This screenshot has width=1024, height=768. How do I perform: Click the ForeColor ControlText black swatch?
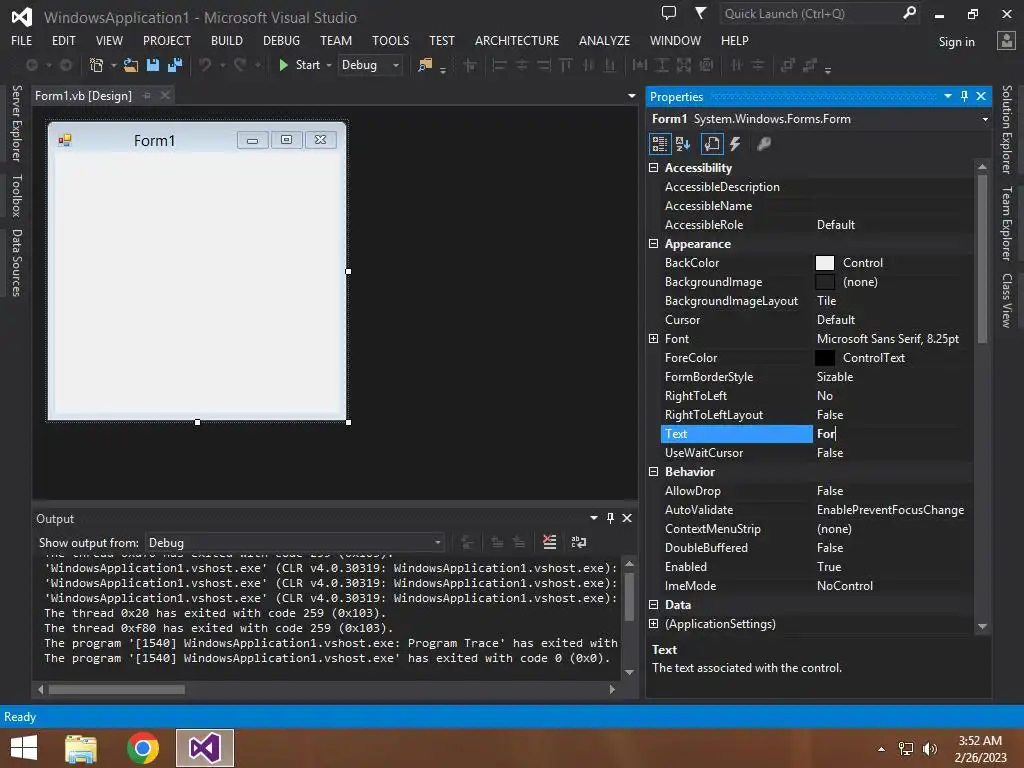[x=825, y=358]
